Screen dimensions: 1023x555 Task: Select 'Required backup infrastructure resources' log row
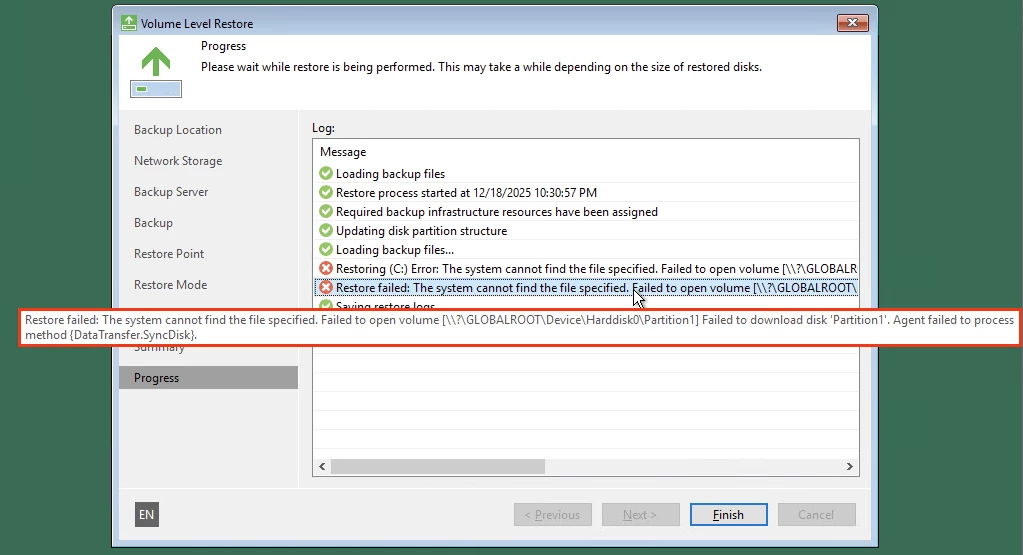coord(586,211)
